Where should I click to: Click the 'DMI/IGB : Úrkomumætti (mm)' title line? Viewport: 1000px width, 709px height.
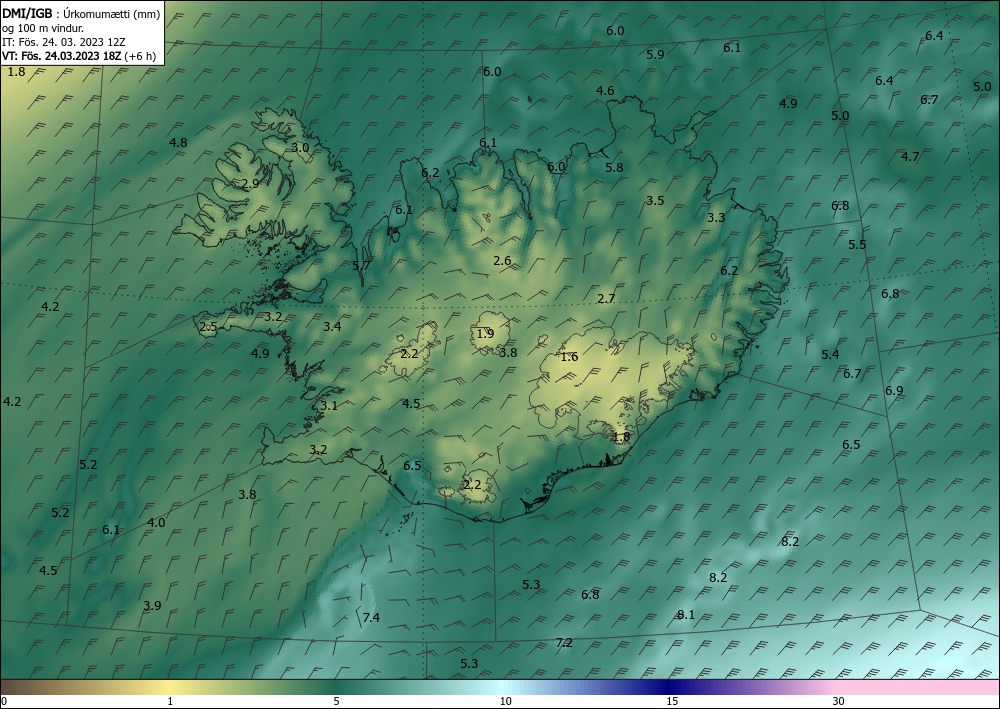81,13
